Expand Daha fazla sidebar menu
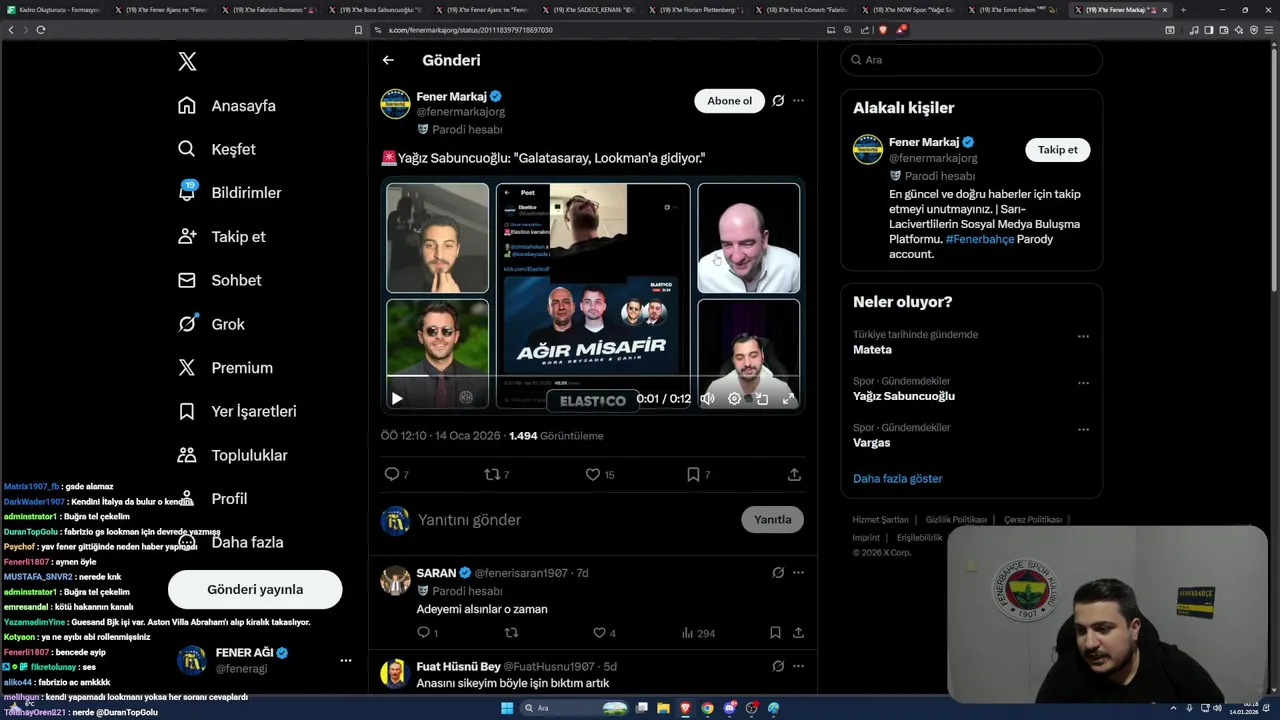Viewport: 1280px width, 720px height. tap(230, 542)
